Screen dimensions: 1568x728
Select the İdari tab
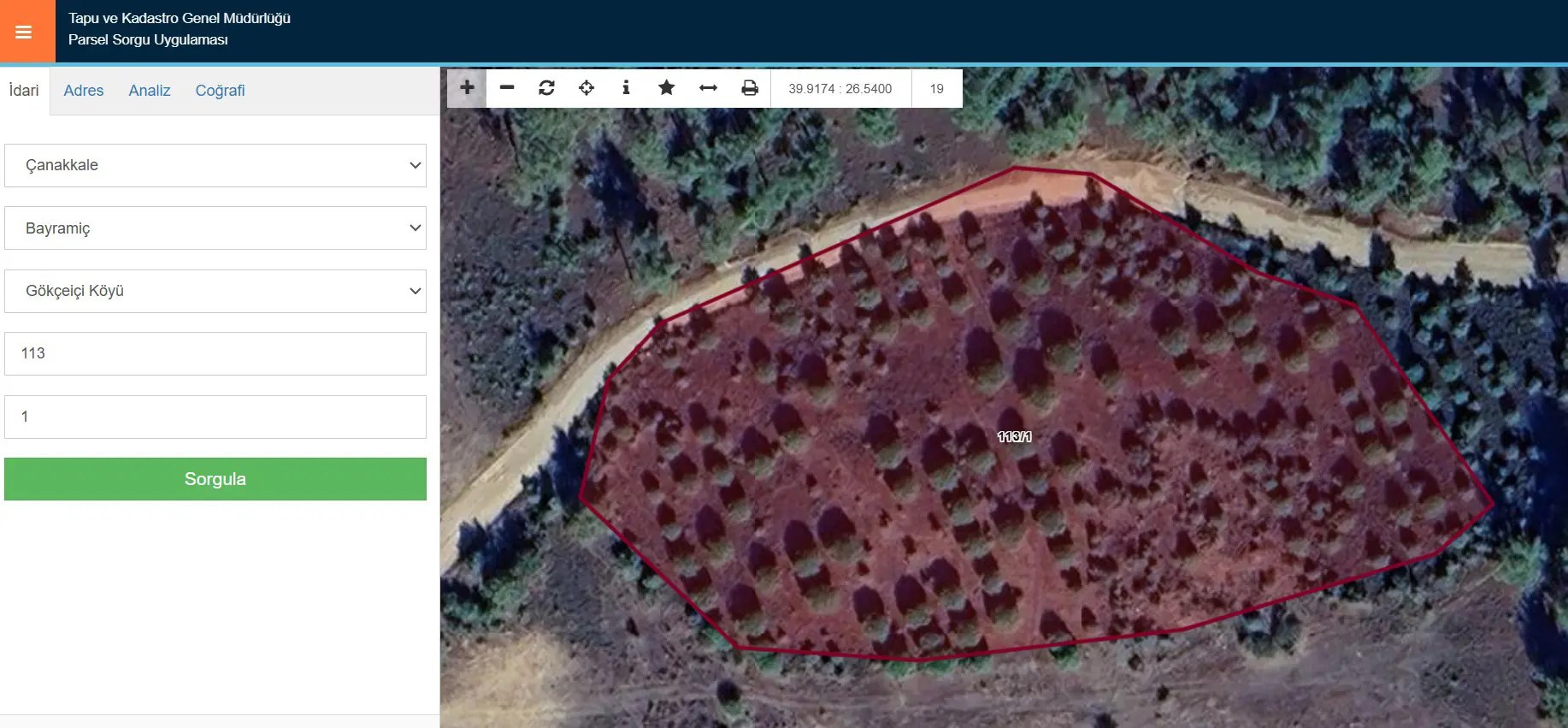(25, 91)
